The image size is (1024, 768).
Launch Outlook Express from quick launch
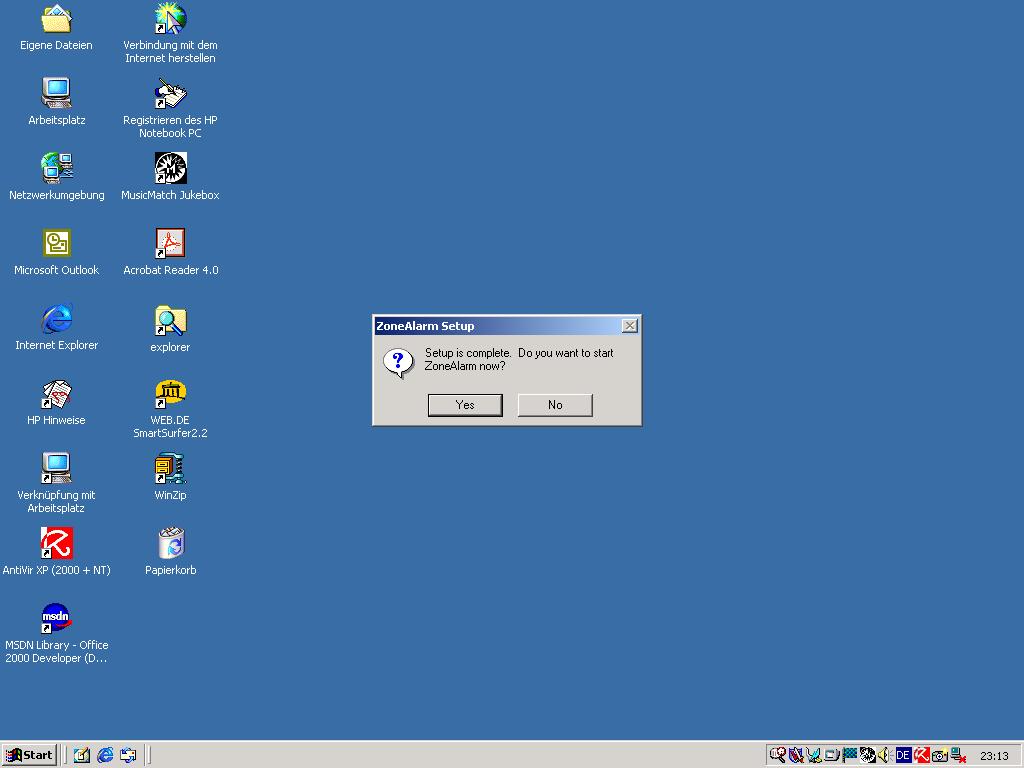click(128, 755)
